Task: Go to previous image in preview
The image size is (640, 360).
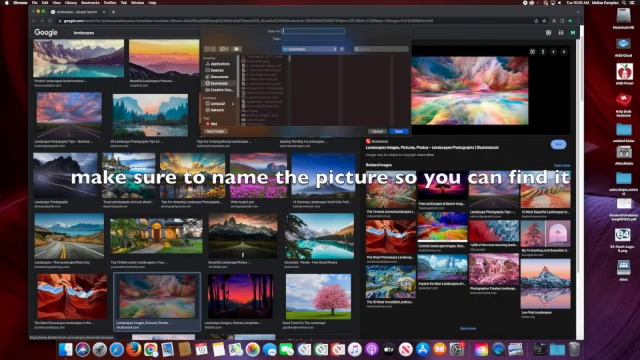Action: pyautogui.click(x=553, y=52)
